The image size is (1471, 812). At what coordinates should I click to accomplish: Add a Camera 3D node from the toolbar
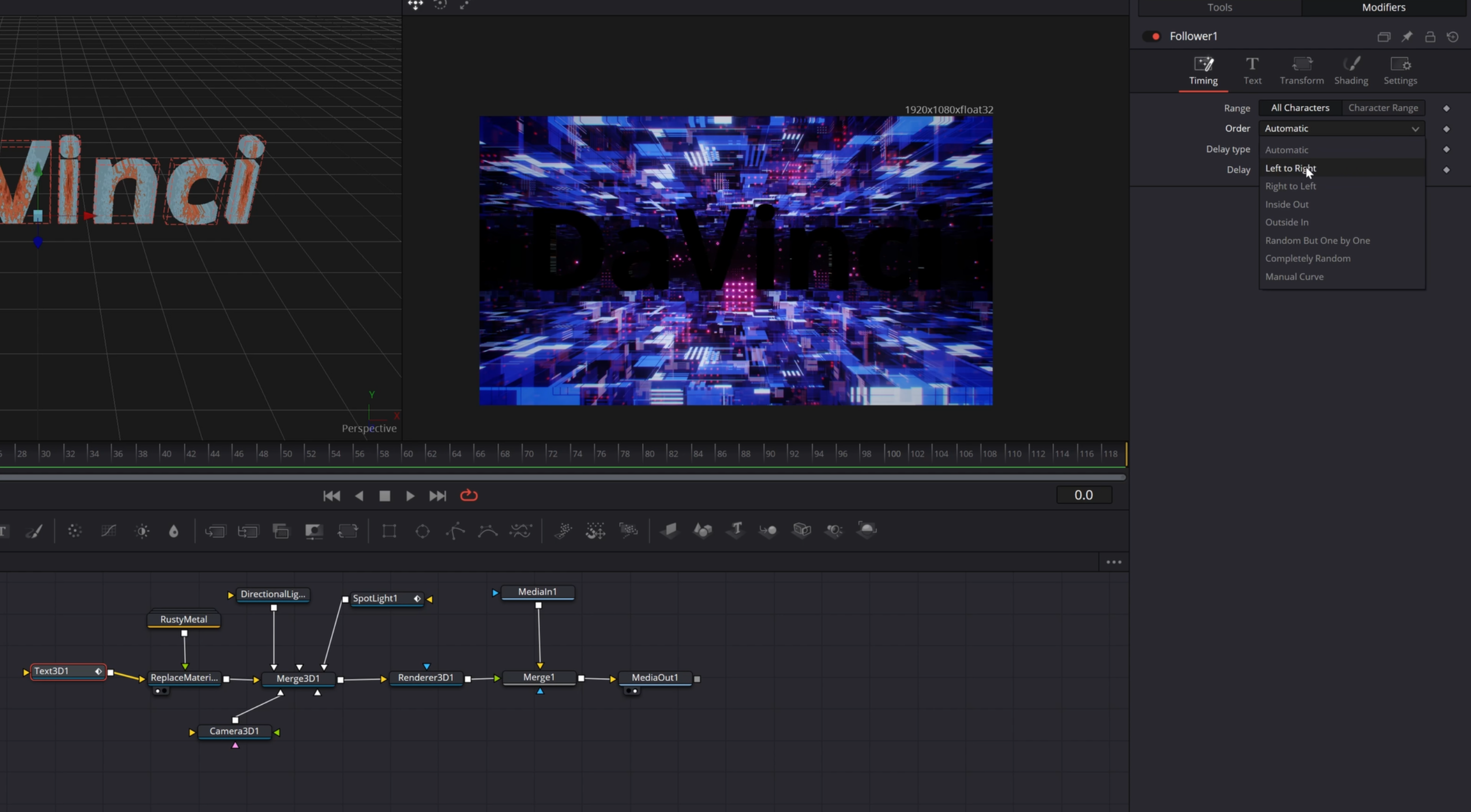pyautogui.click(x=801, y=531)
